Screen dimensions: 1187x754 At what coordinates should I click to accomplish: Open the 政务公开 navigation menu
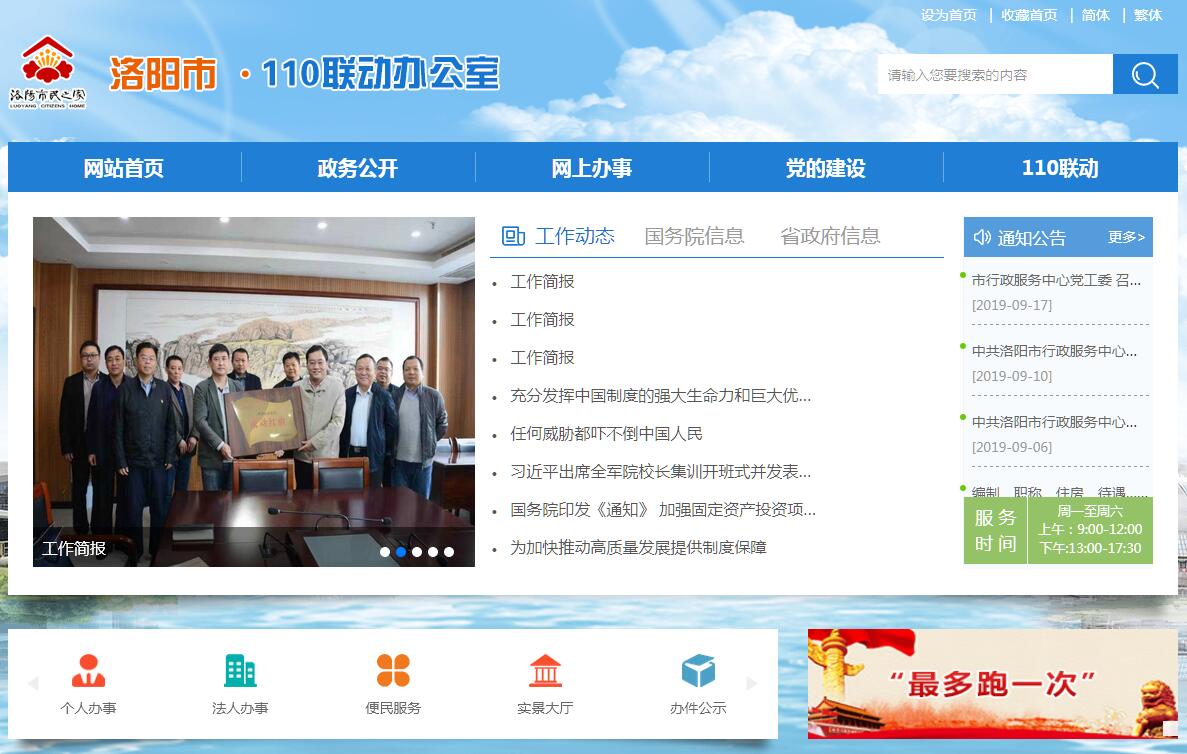pyautogui.click(x=358, y=168)
